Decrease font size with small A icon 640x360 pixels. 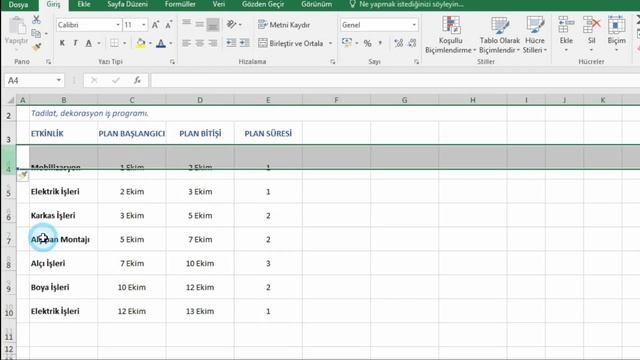click(x=169, y=25)
